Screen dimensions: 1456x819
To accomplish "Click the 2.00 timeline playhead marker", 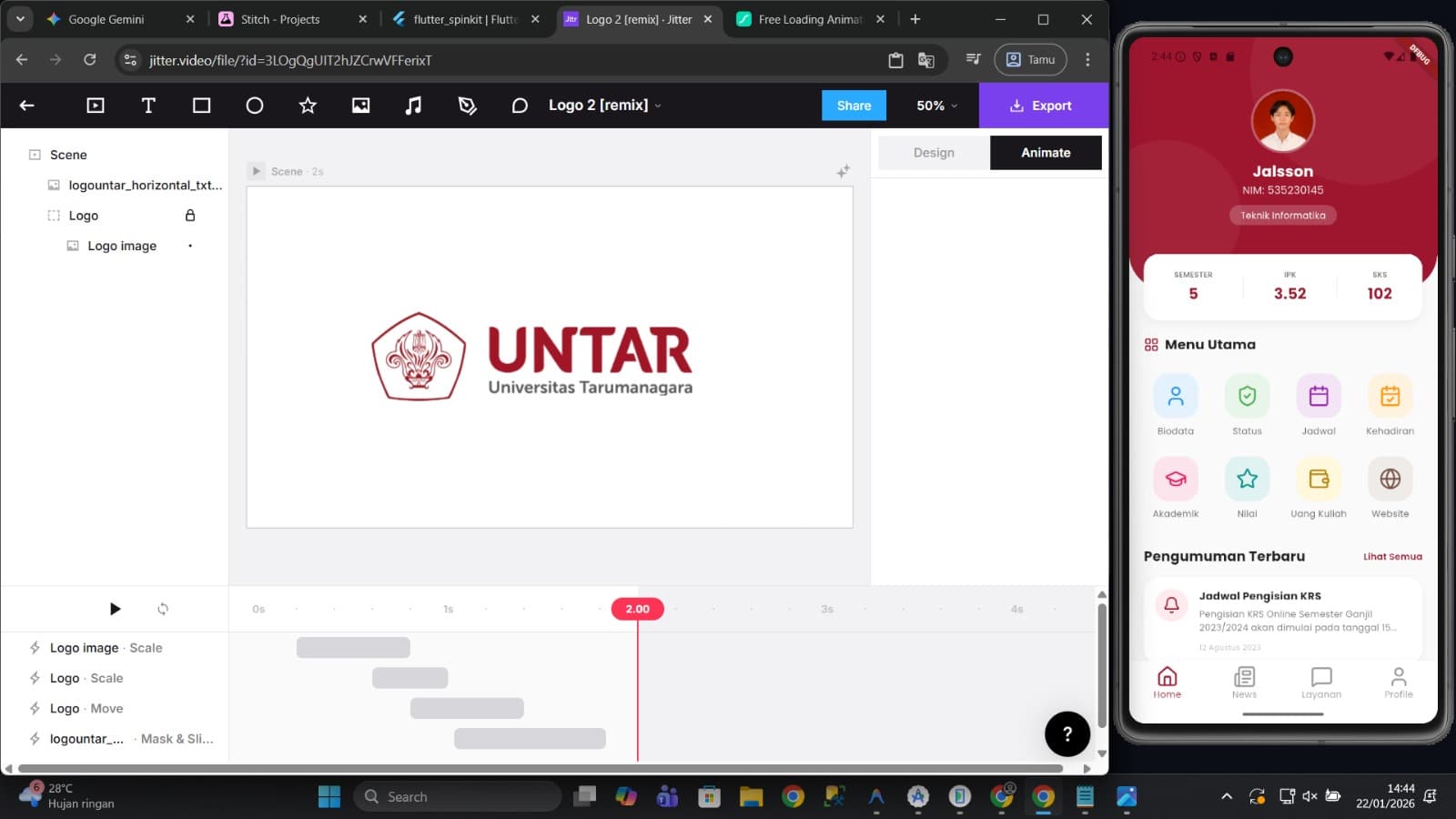I will (x=637, y=609).
